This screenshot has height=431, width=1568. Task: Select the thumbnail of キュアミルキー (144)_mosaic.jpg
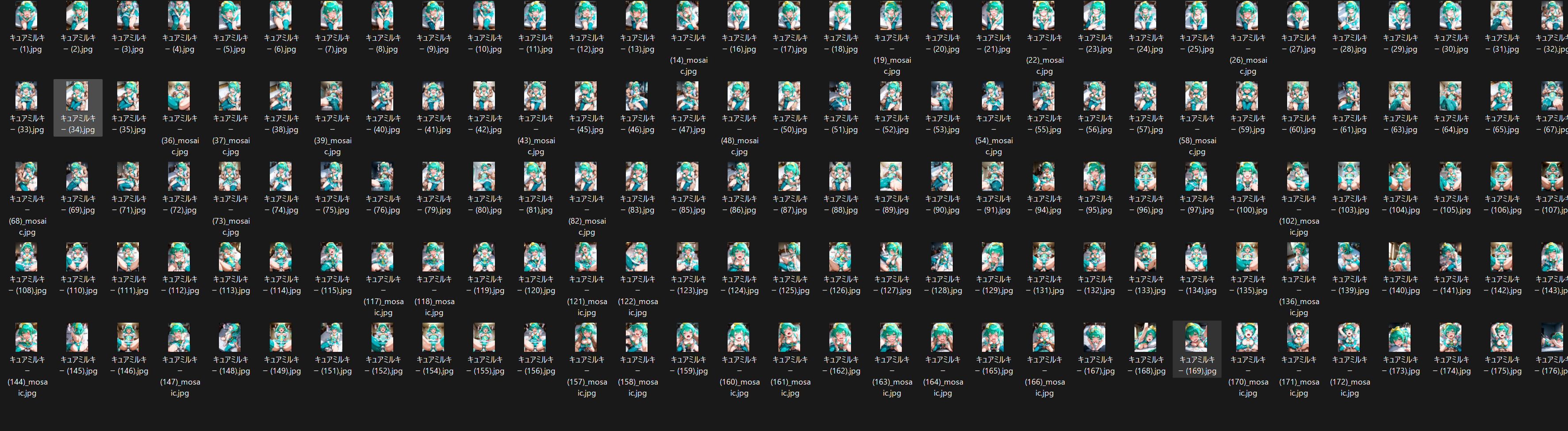27,337
